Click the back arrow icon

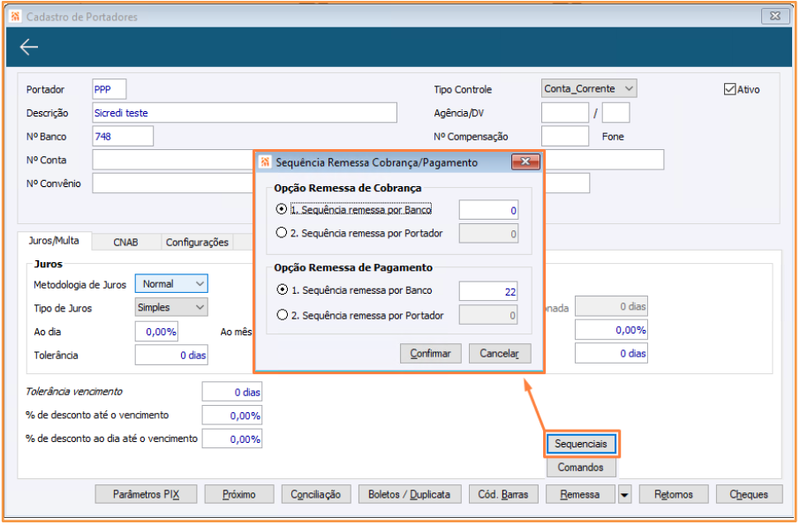click(29, 47)
